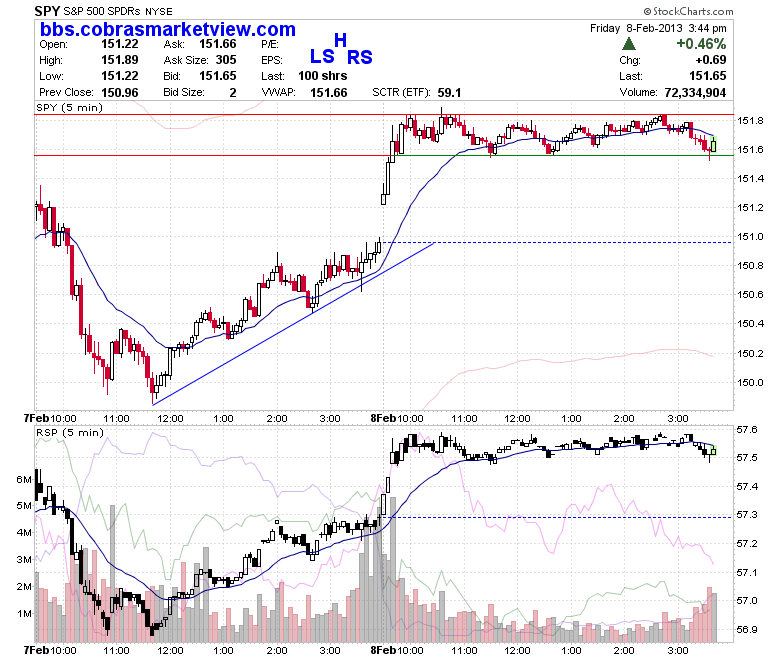
Task: Click '7Feb' on the RSP chart time axis
Action: 36,650
